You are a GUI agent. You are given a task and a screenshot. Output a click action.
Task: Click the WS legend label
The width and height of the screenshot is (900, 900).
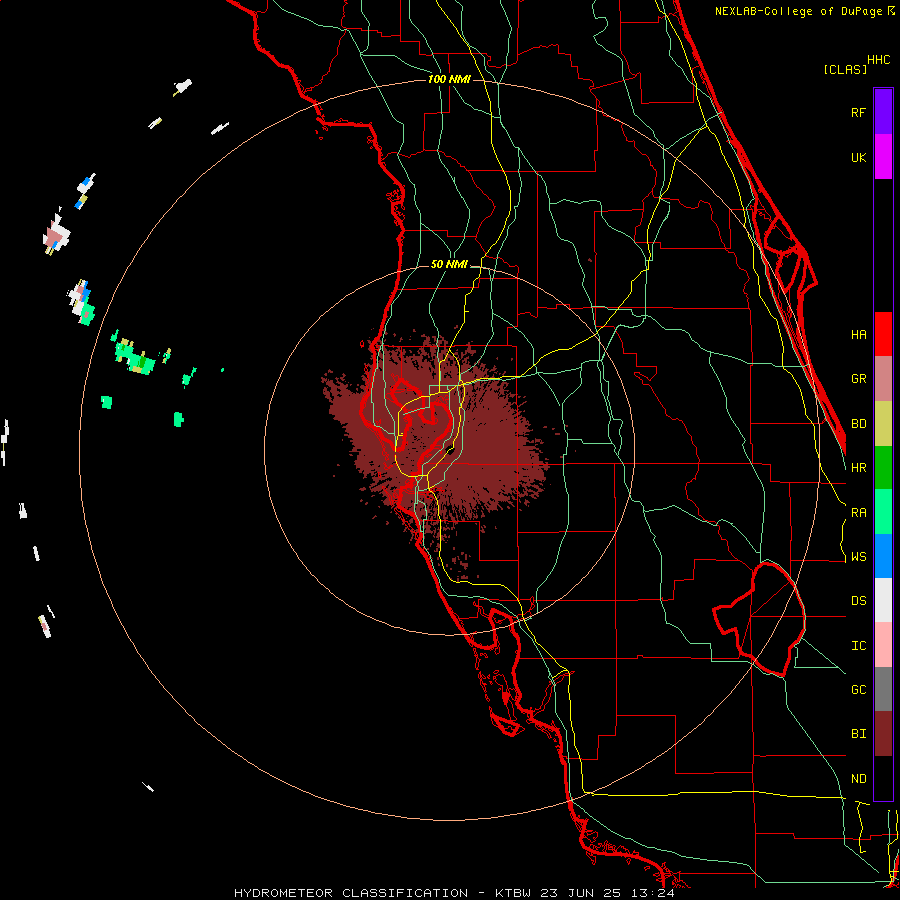858,557
